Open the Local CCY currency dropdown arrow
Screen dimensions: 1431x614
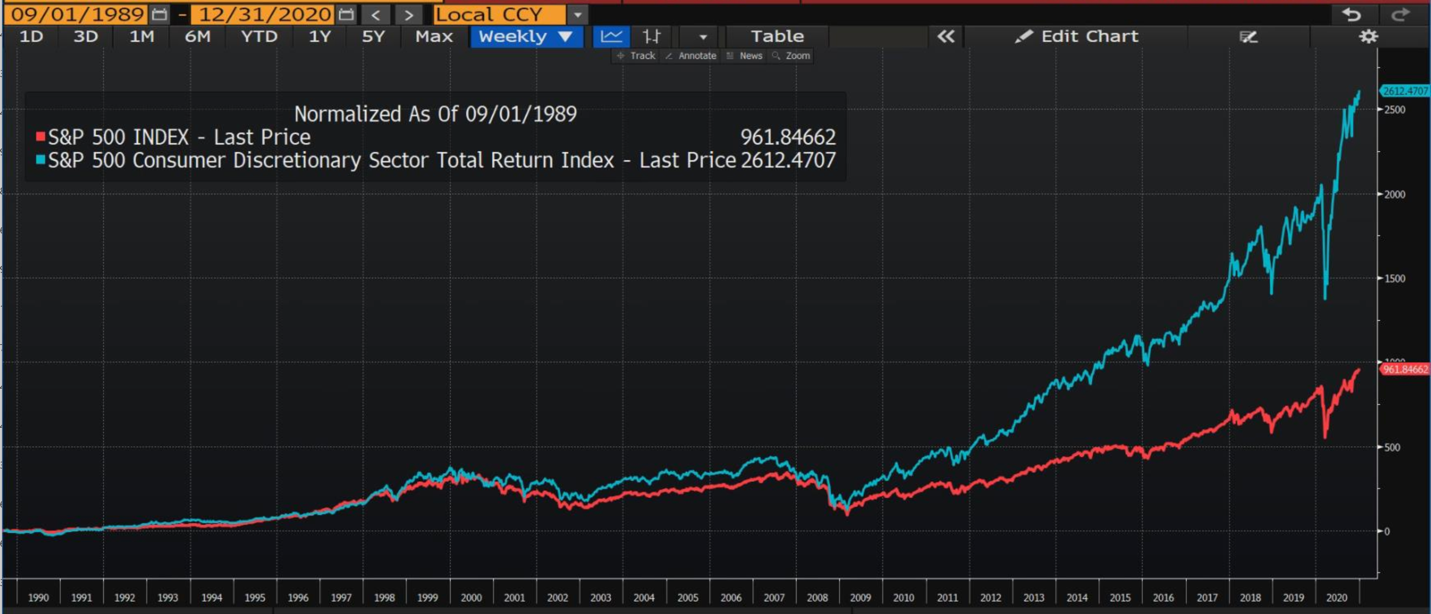(x=578, y=15)
